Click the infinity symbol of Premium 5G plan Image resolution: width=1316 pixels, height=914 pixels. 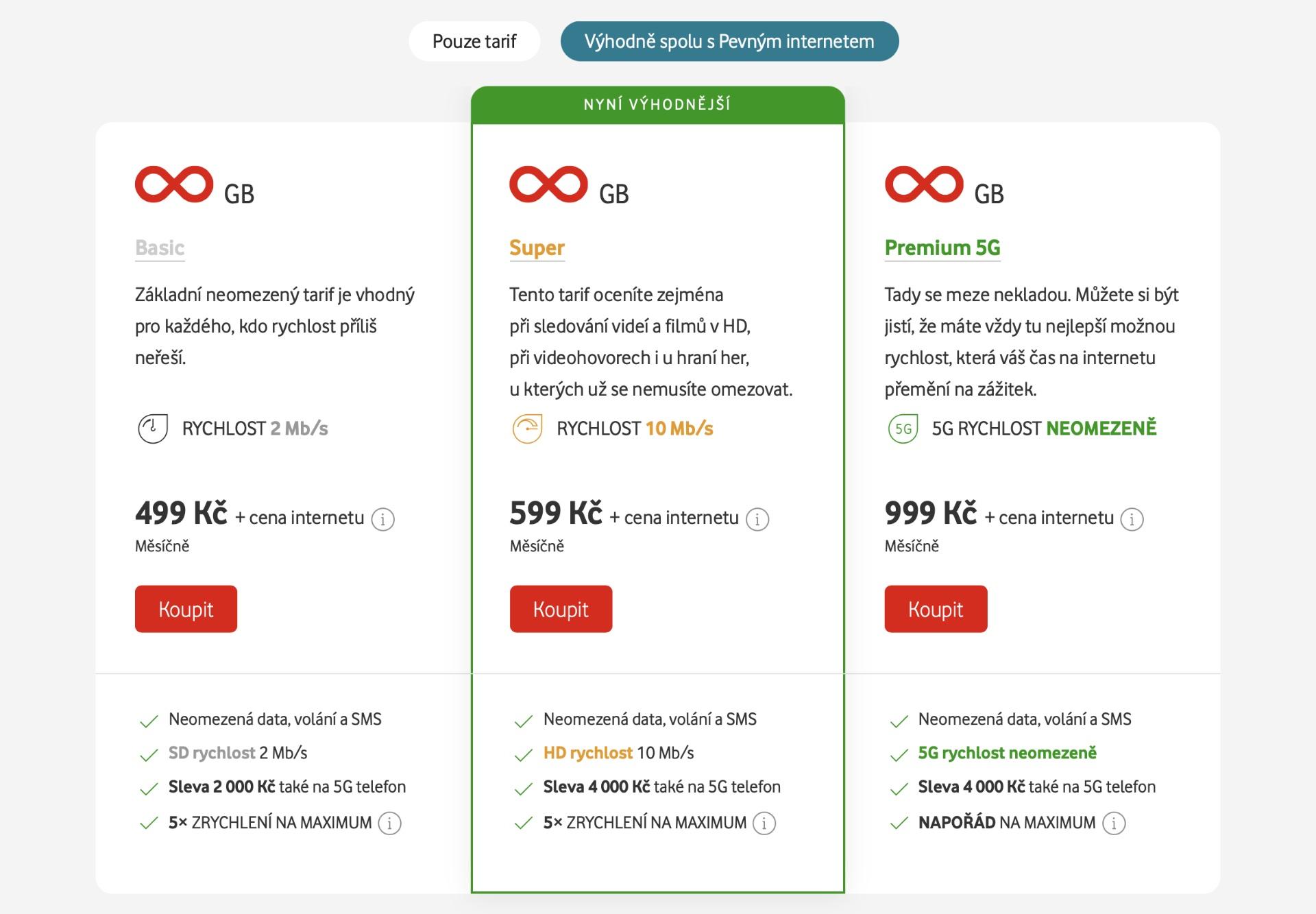(924, 184)
